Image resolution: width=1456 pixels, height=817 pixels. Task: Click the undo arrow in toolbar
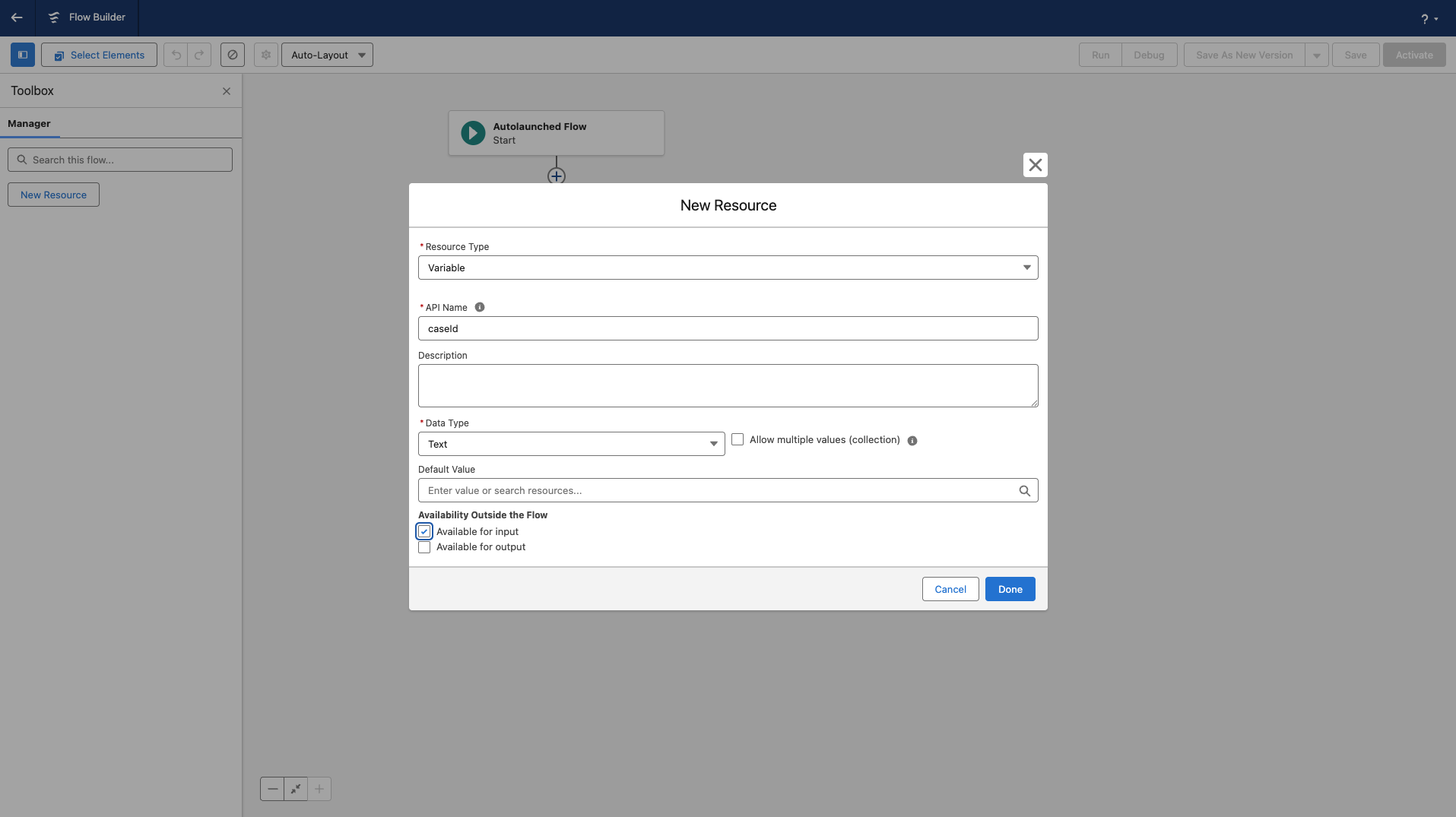(176, 55)
